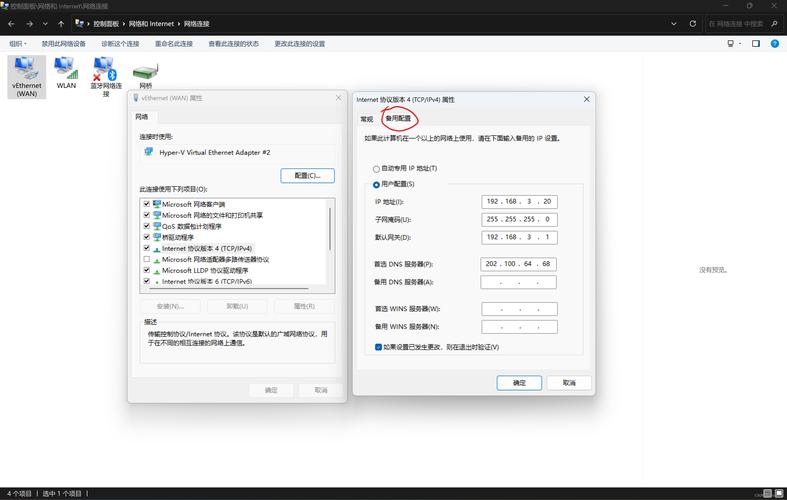The height and width of the screenshot is (500, 787).
Task: Click 禁用此网络设备 in toolbar
Action: [64, 44]
